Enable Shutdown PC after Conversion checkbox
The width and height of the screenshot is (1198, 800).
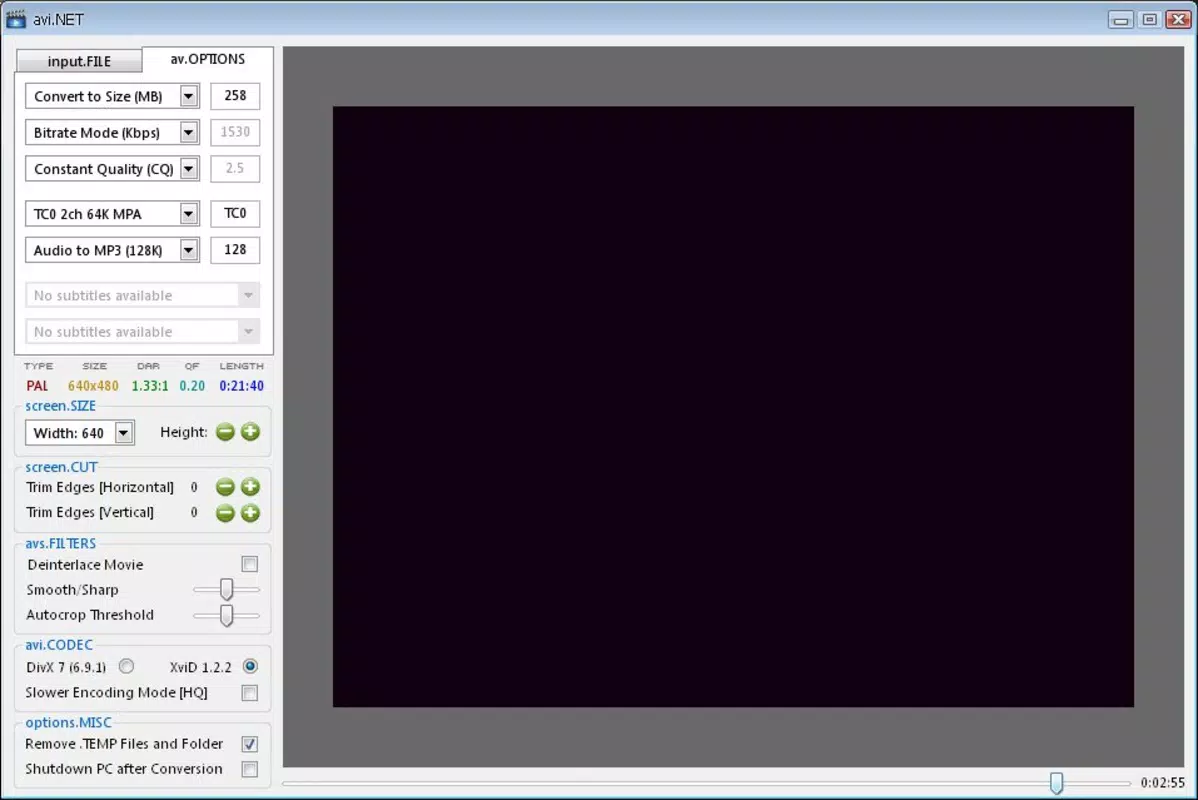point(250,769)
